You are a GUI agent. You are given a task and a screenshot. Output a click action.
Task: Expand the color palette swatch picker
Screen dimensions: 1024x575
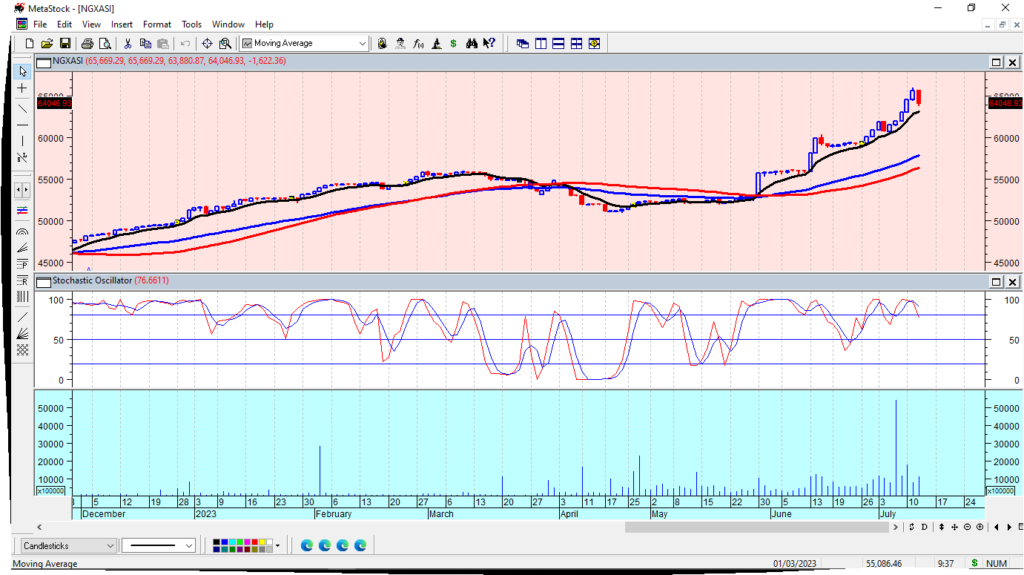pos(279,545)
